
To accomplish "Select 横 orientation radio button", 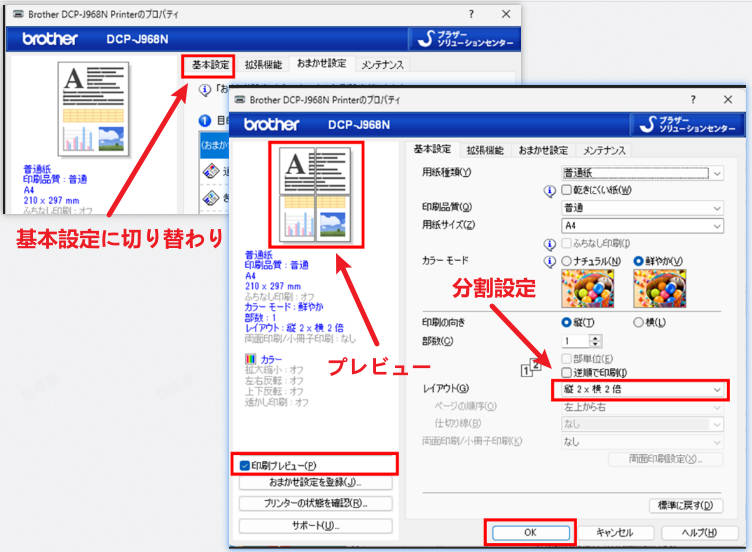I will tap(638, 322).
